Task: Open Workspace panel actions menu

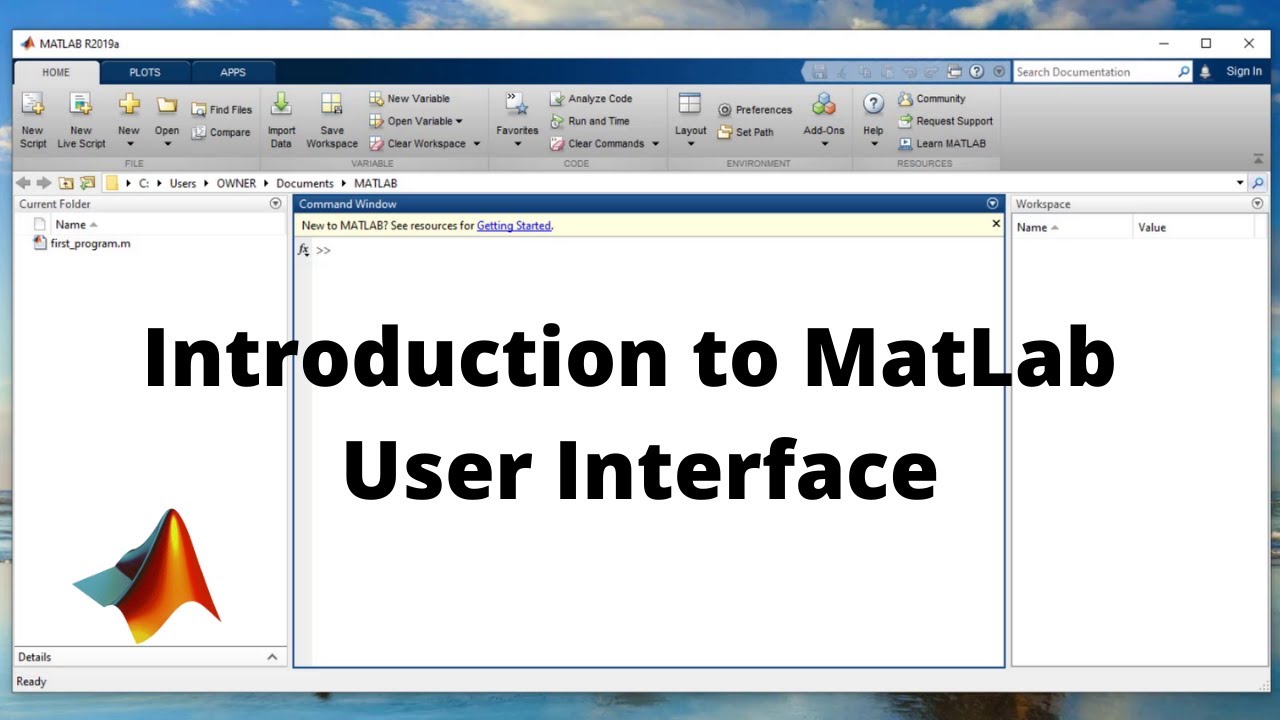Action: point(1257,204)
